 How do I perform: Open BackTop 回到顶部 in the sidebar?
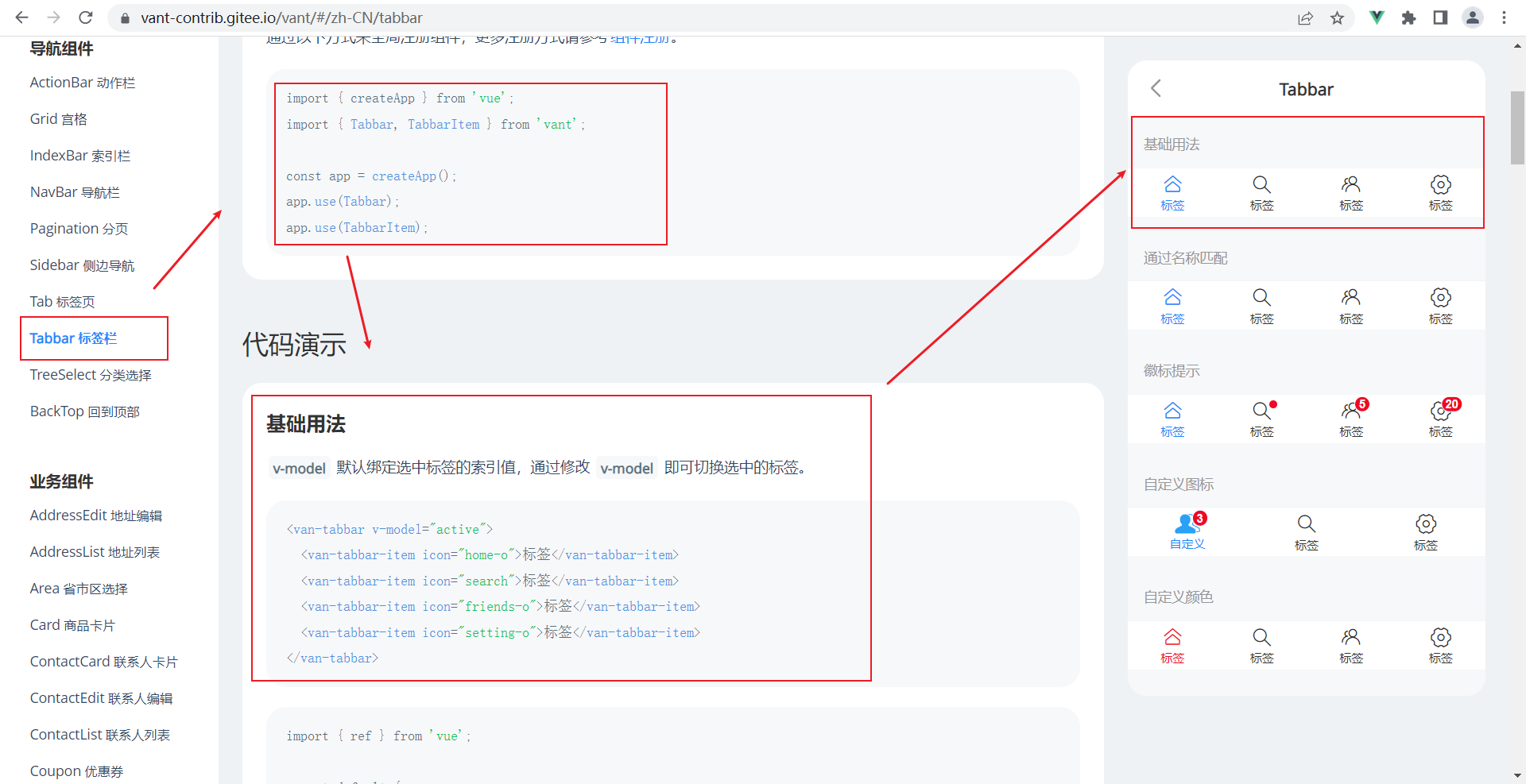(x=84, y=411)
